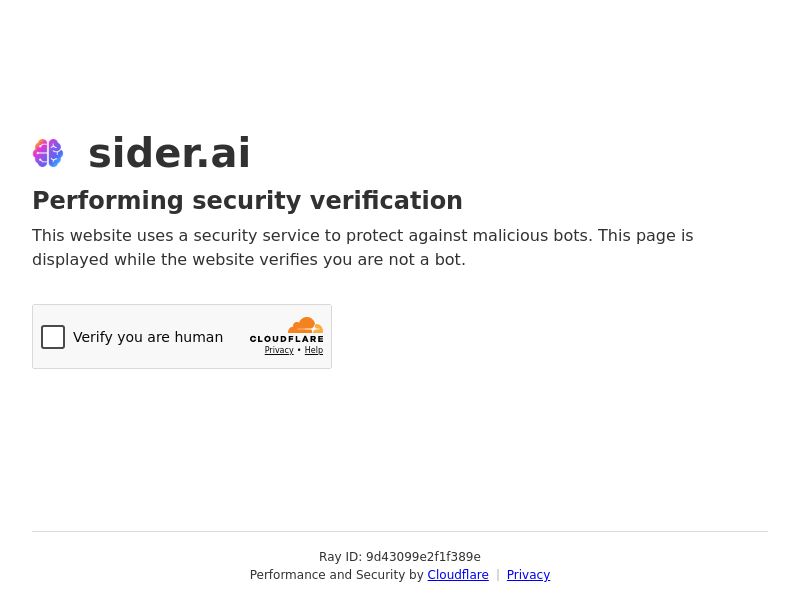Open the Privacy link inside the Cloudflare widget

pos(279,350)
